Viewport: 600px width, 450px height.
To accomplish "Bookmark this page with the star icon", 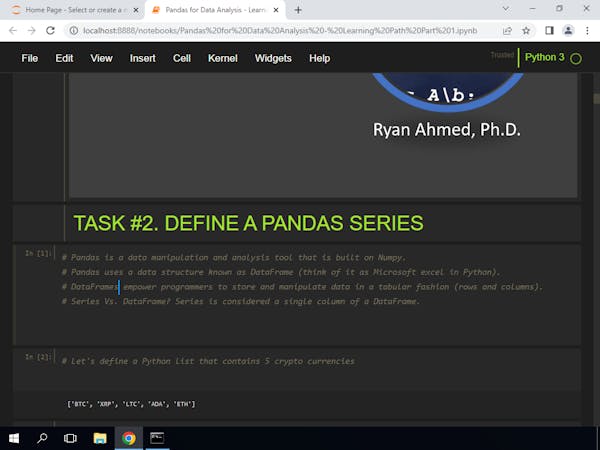I will 526,31.
